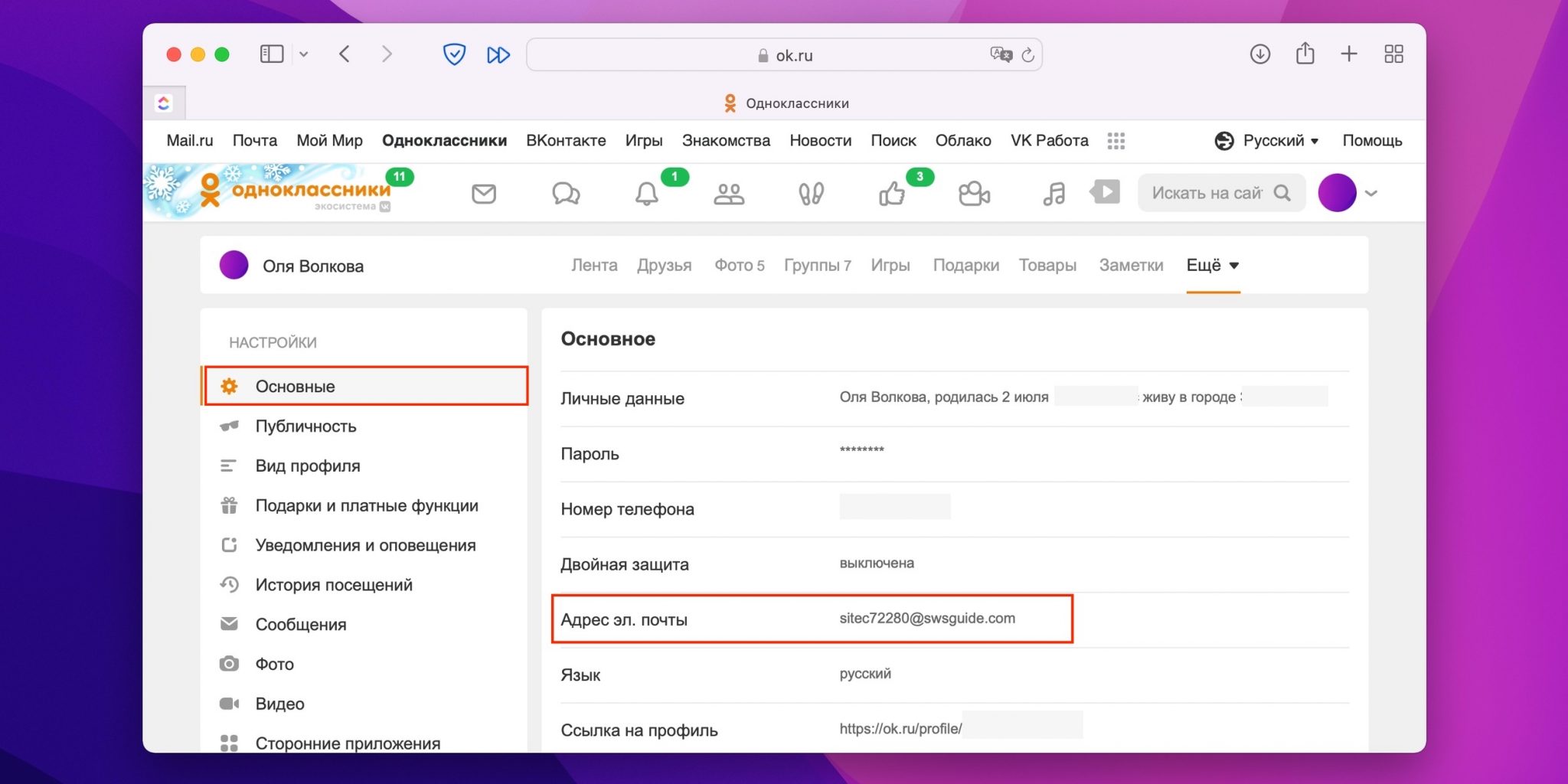
Task: Open the friends icon in the toolbar
Action: [x=729, y=194]
